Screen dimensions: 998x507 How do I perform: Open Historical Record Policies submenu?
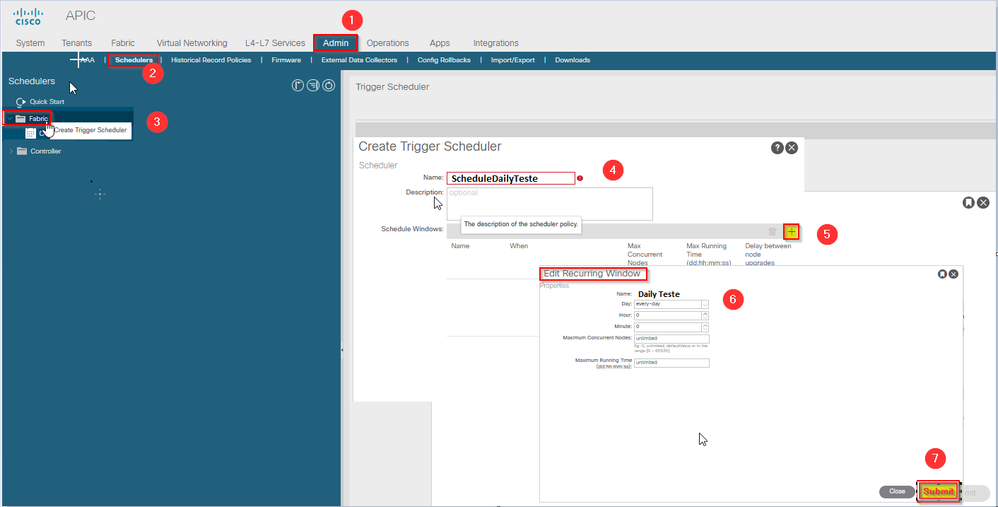(211, 60)
